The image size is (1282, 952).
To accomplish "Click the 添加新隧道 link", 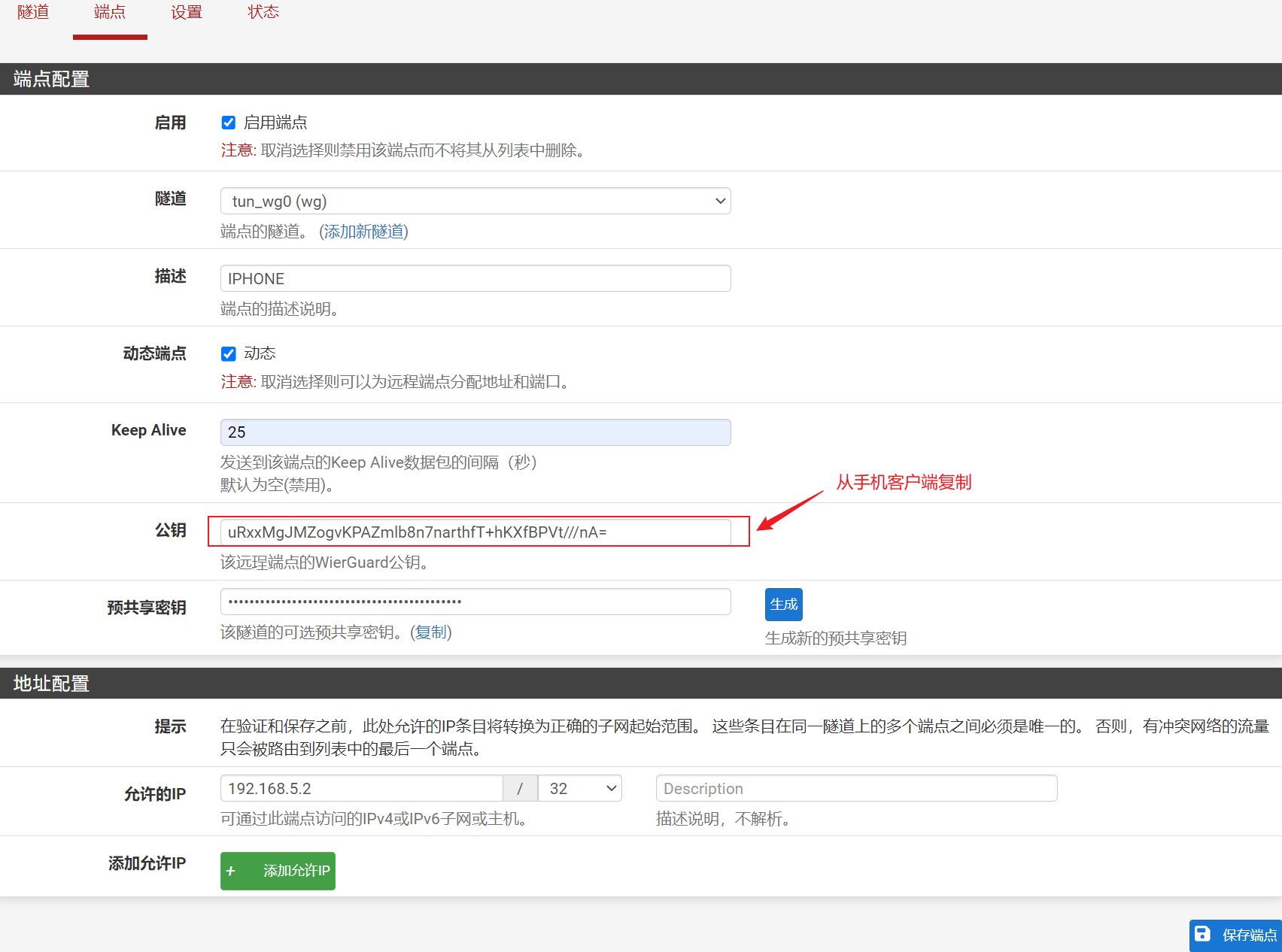I will click(x=363, y=232).
